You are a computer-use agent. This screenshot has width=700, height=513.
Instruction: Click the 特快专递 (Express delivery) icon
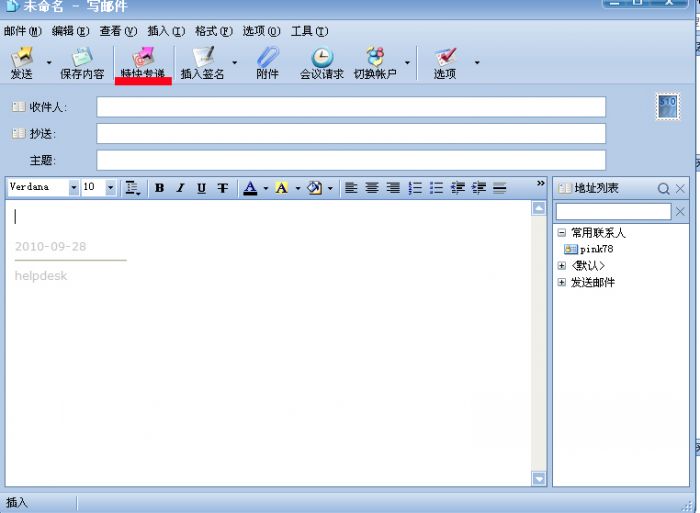pos(143,60)
